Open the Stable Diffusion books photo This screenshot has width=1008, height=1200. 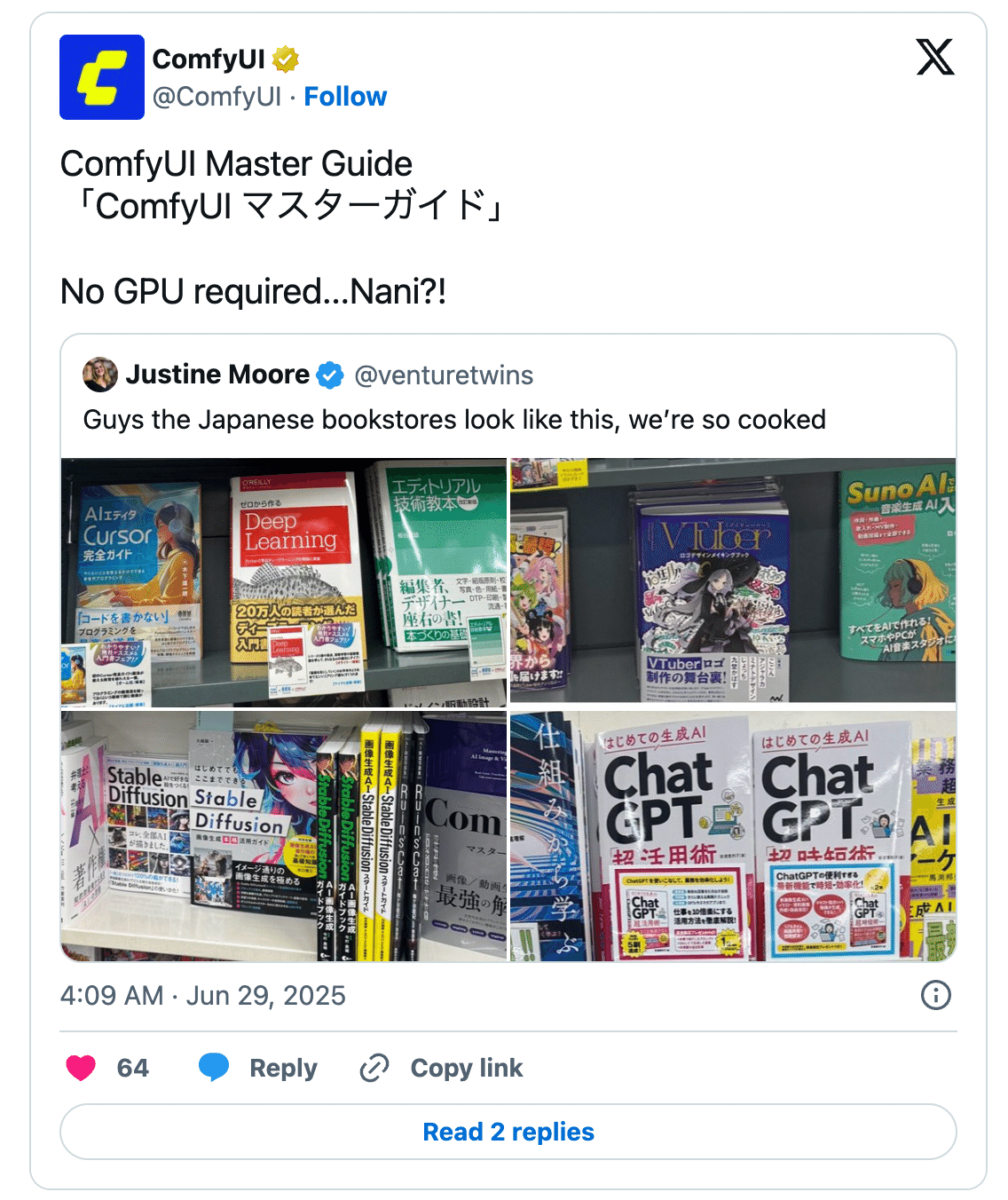(284, 835)
